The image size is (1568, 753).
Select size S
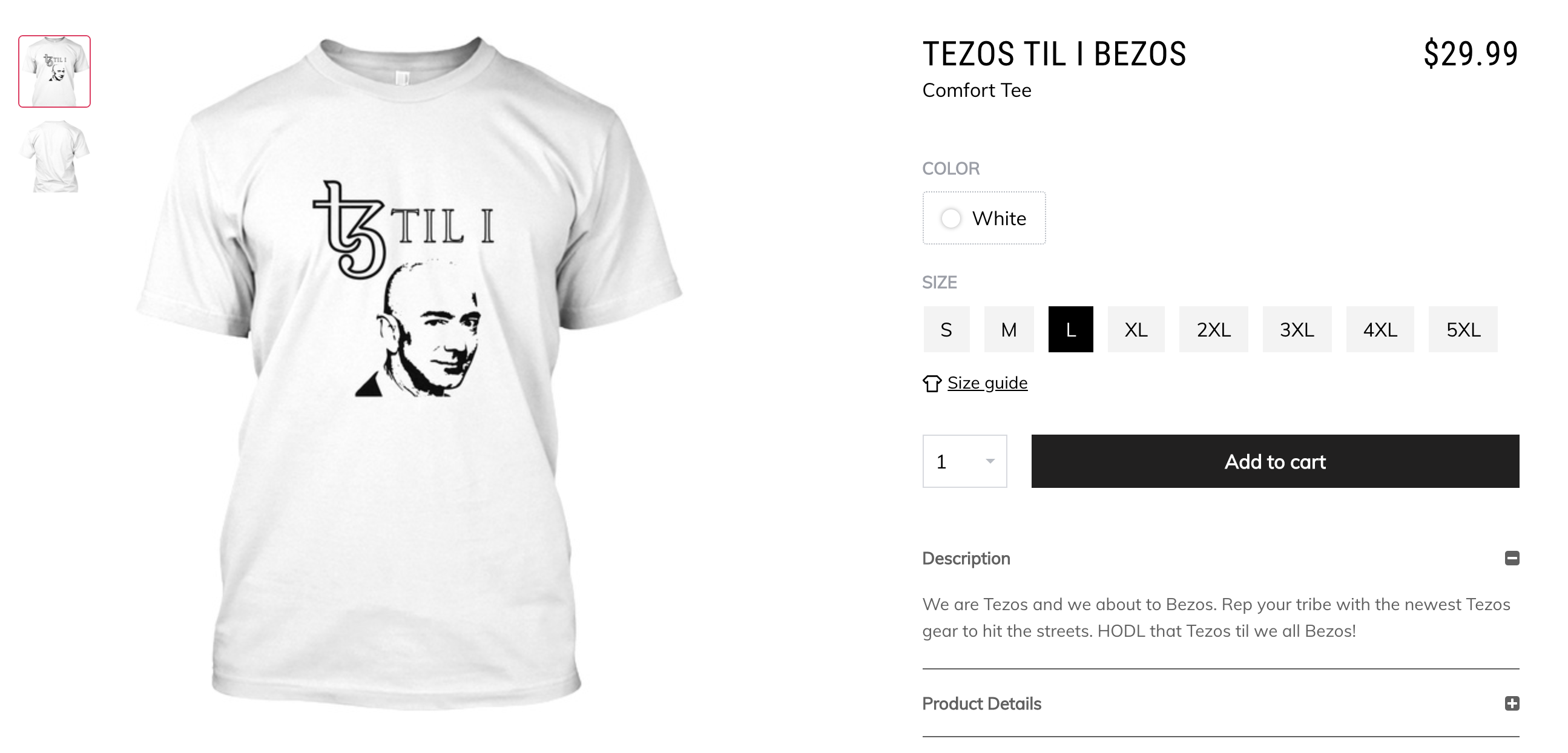click(946, 329)
